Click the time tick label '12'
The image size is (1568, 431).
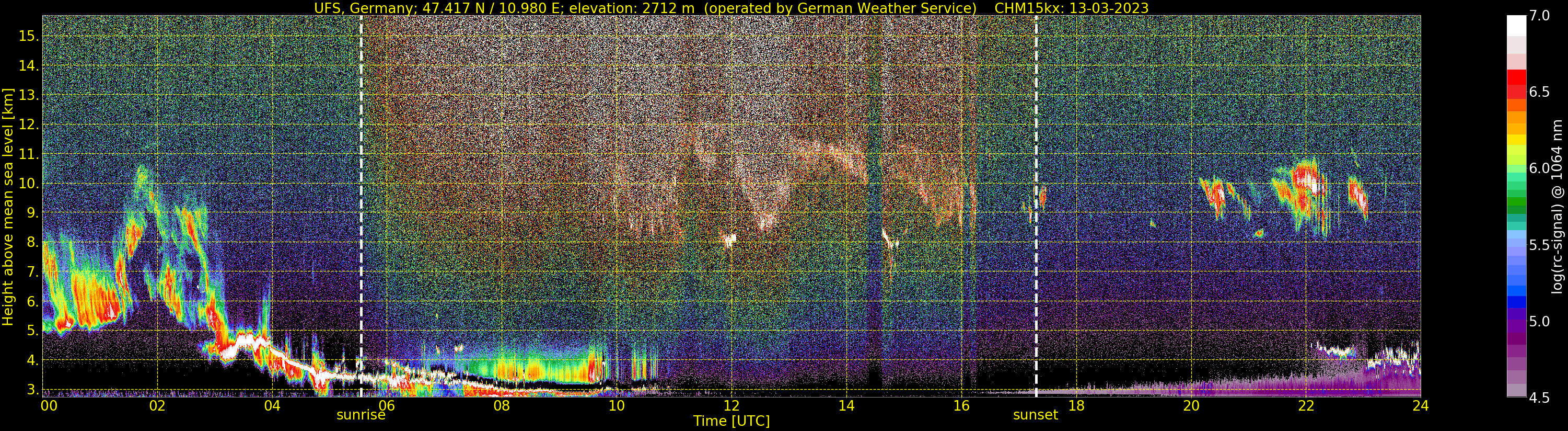[x=731, y=406]
